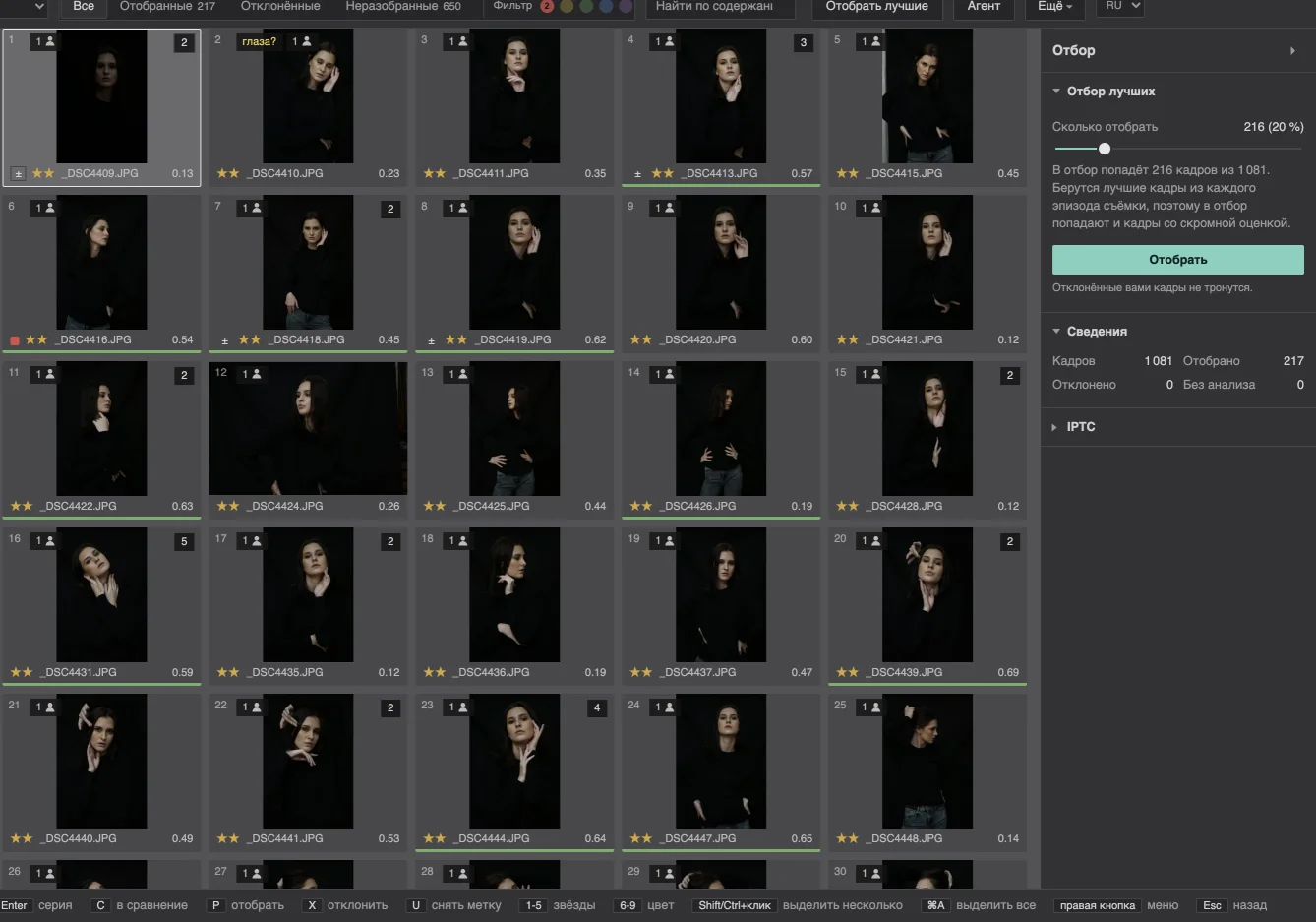Screen dimensions: 1316x922
Task: Open the series badge 3 on _DSC4413.JPG
Action: [804, 42]
